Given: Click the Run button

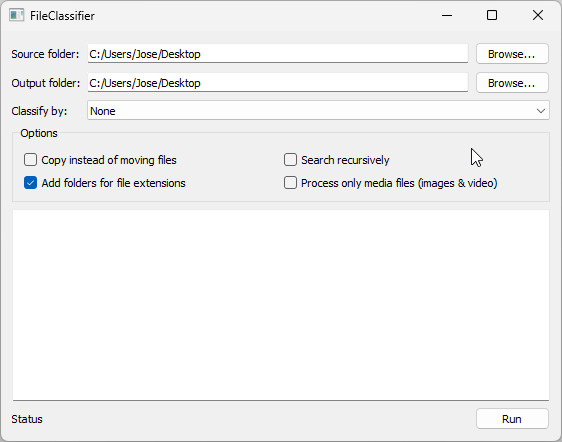Looking at the screenshot, I should tap(512, 419).
